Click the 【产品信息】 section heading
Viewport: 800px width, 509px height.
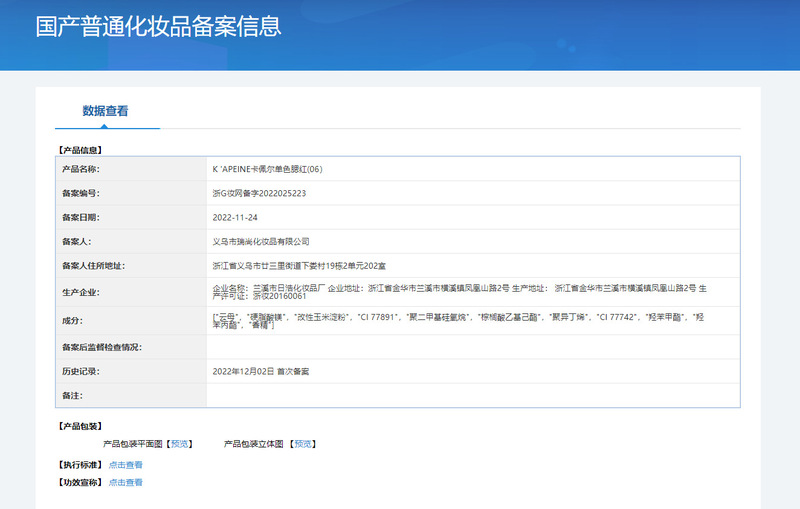(77, 150)
